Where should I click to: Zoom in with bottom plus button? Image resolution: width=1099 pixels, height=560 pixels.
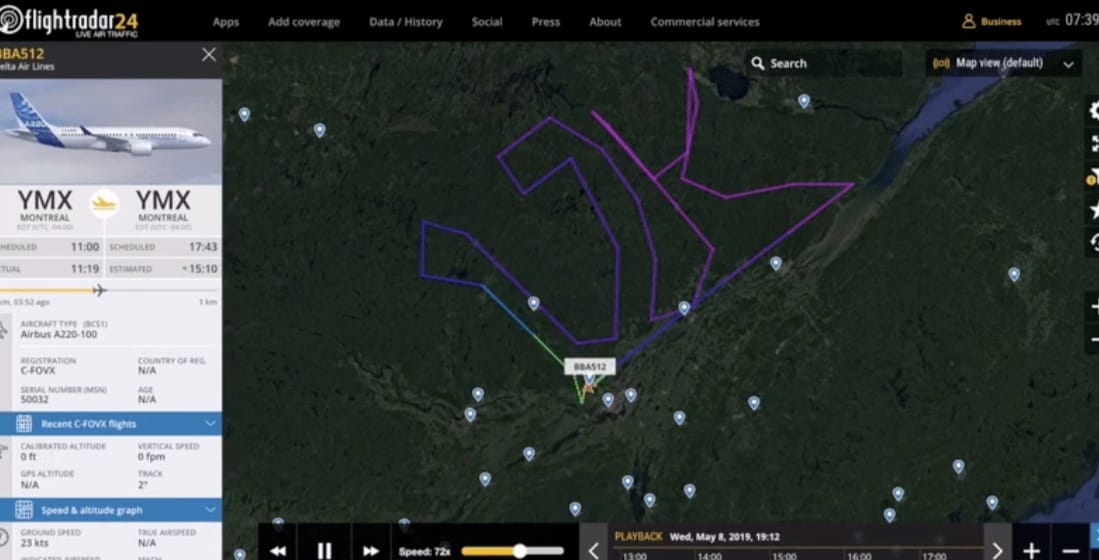pyautogui.click(x=1031, y=550)
